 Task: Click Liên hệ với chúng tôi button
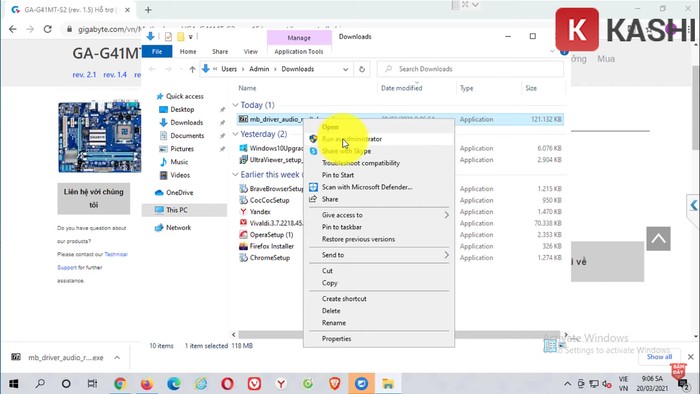93,198
